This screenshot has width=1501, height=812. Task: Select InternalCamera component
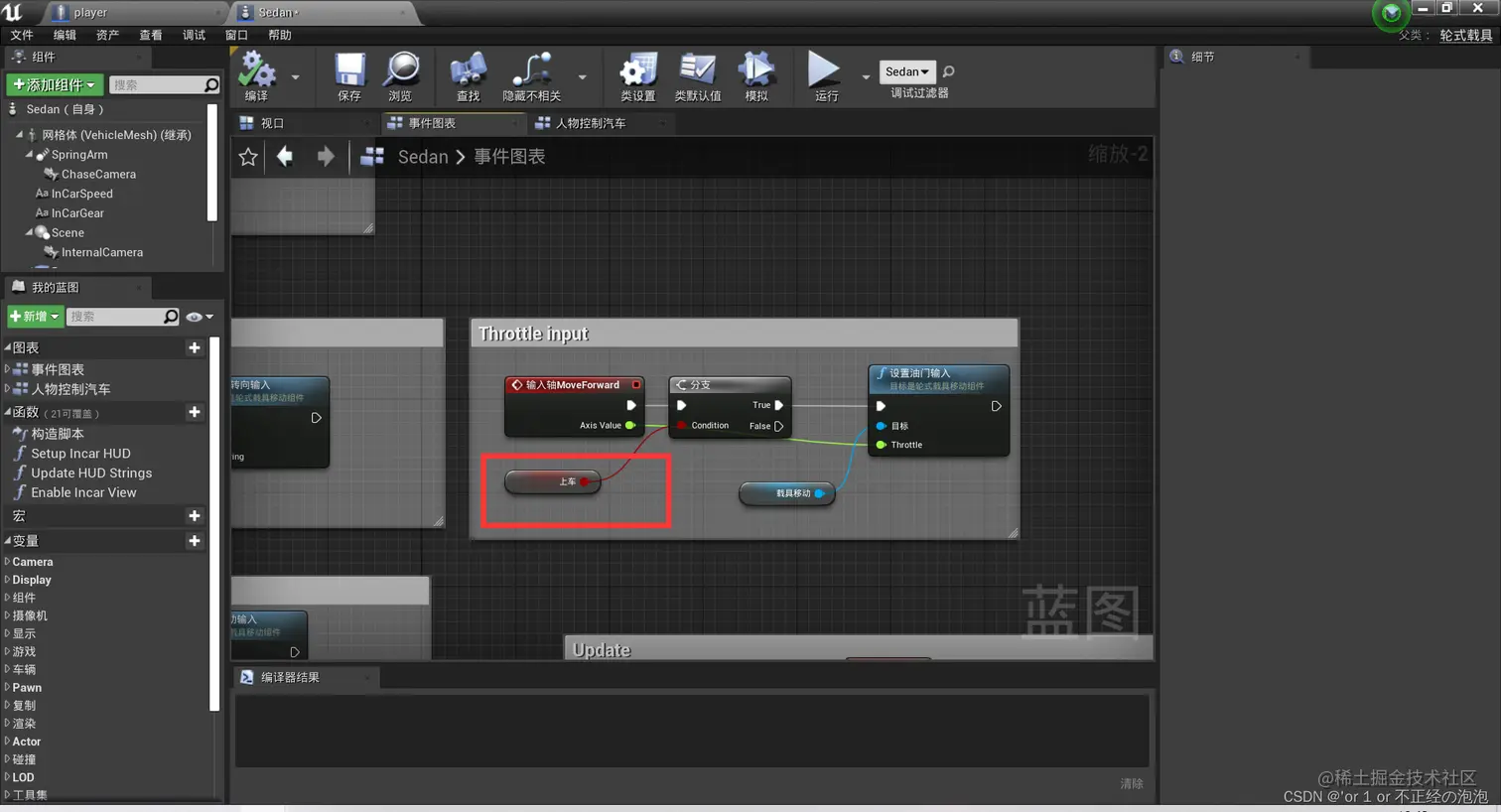tap(101, 252)
